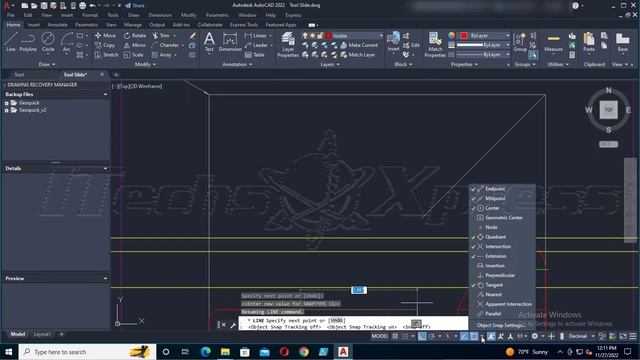Image resolution: width=640 pixels, height=360 pixels.
Task: Click the command line input field
Action: 353,324
